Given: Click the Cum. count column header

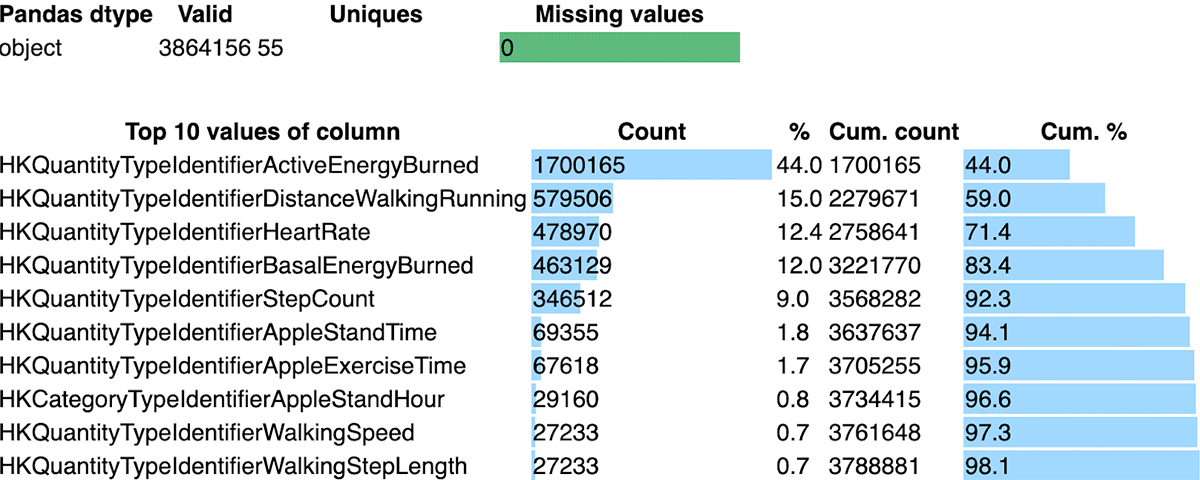Looking at the screenshot, I should coord(894,132).
